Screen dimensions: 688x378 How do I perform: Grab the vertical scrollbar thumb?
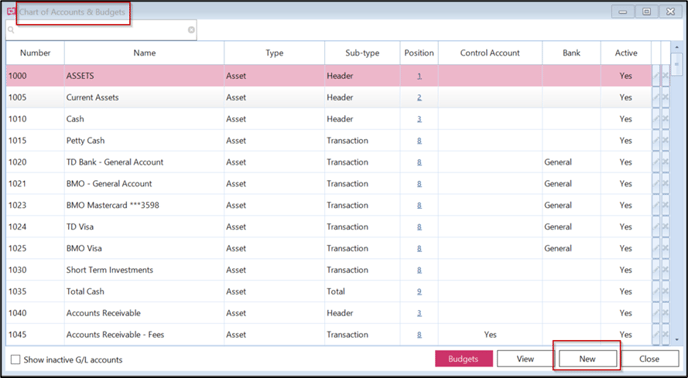(x=676, y=65)
